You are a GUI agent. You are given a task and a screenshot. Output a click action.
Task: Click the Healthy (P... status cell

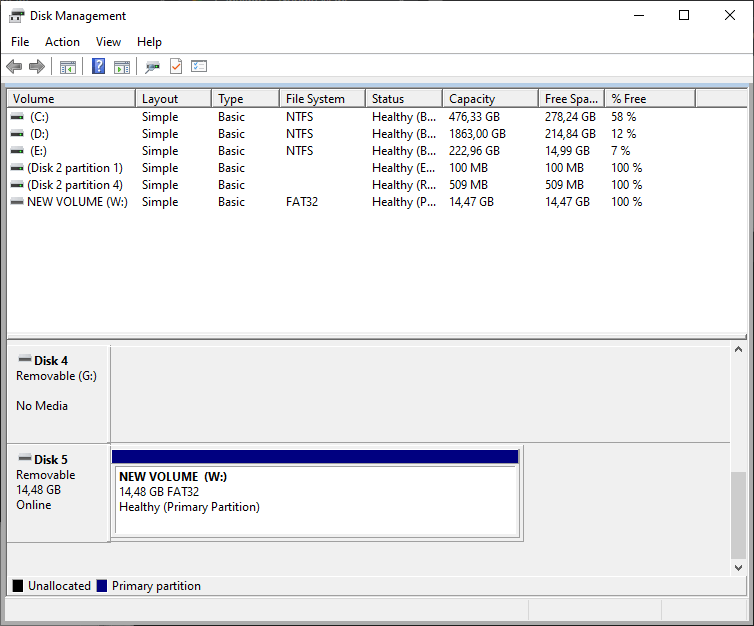pyautogui.click(x=404, y=202)
